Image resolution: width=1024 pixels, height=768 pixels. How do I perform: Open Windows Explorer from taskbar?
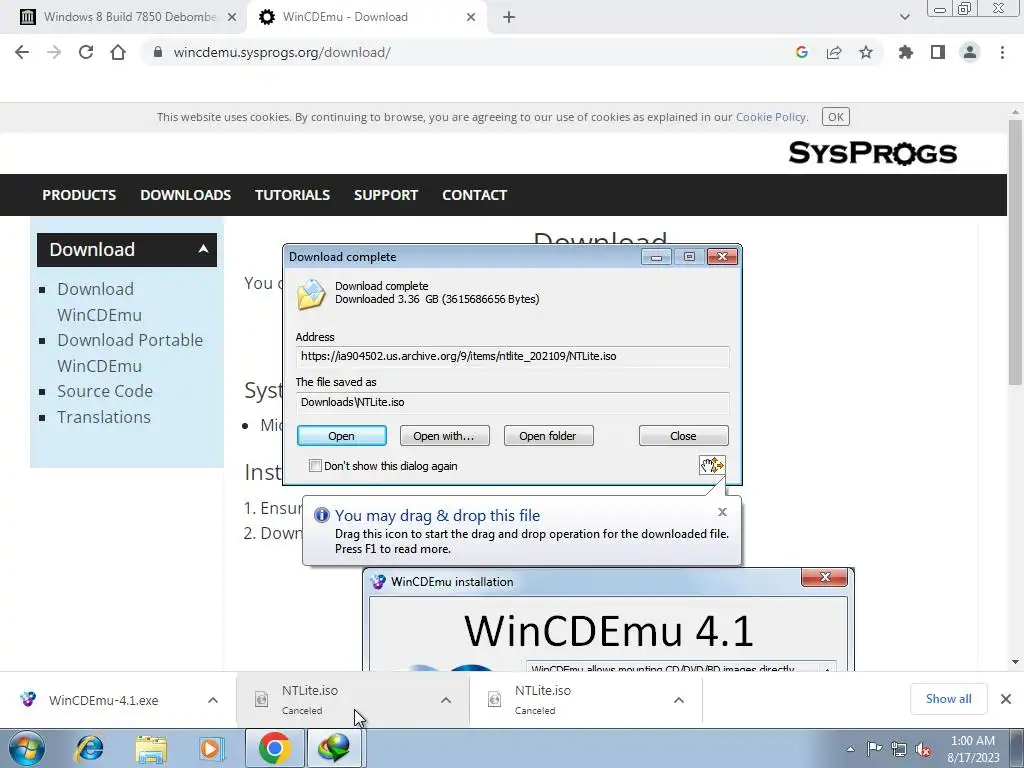[151, 748]
